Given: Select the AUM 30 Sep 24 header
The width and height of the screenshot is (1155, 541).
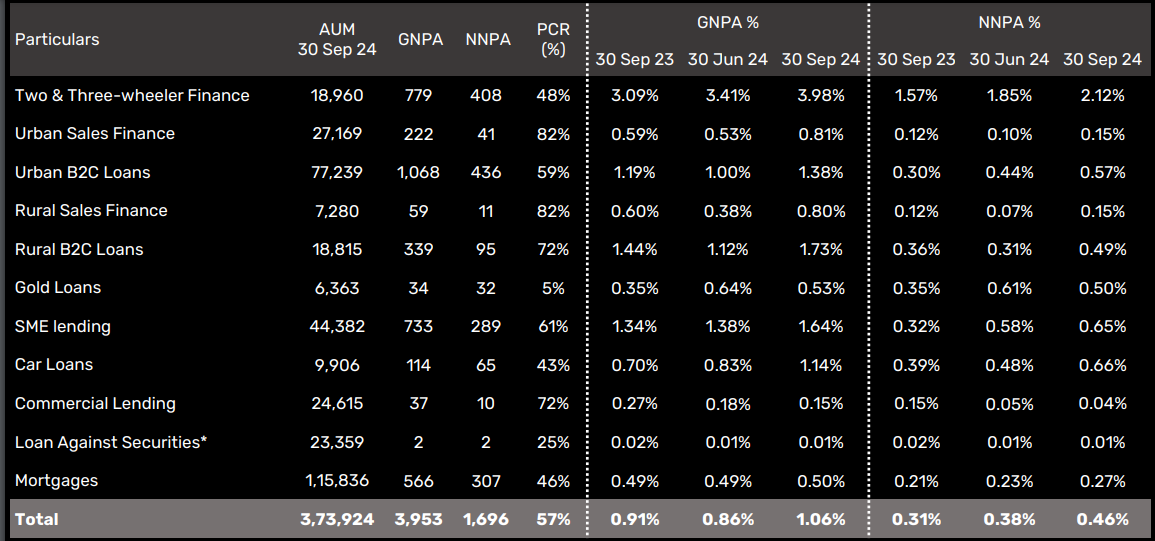Looking at the screenshot, I should [x=337, y=40].
